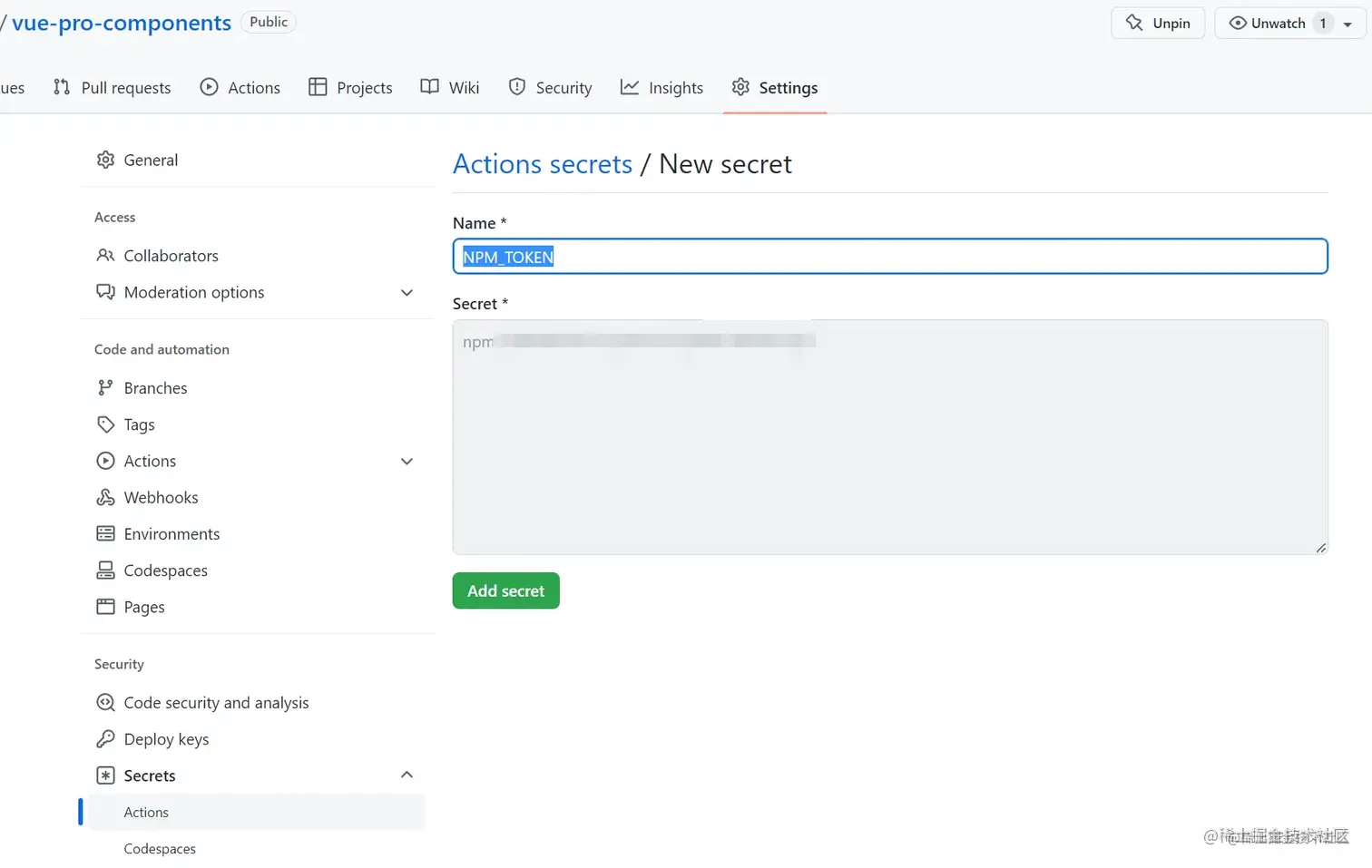The height and width of the screenshot is (868, 1372).
Task: Open the Actions secrets breadcrumb link
Action: [543, 164]
